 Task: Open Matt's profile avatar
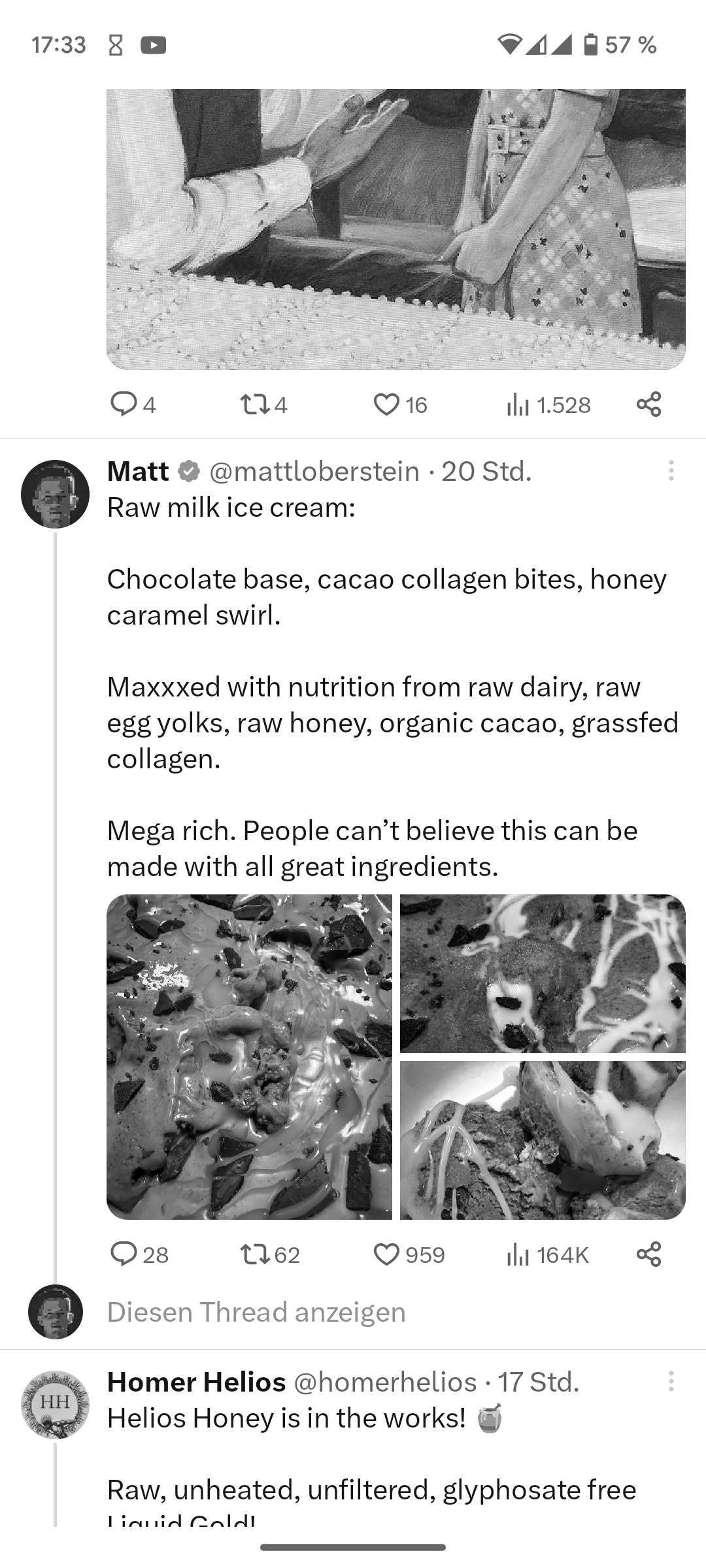coord(56,494)
